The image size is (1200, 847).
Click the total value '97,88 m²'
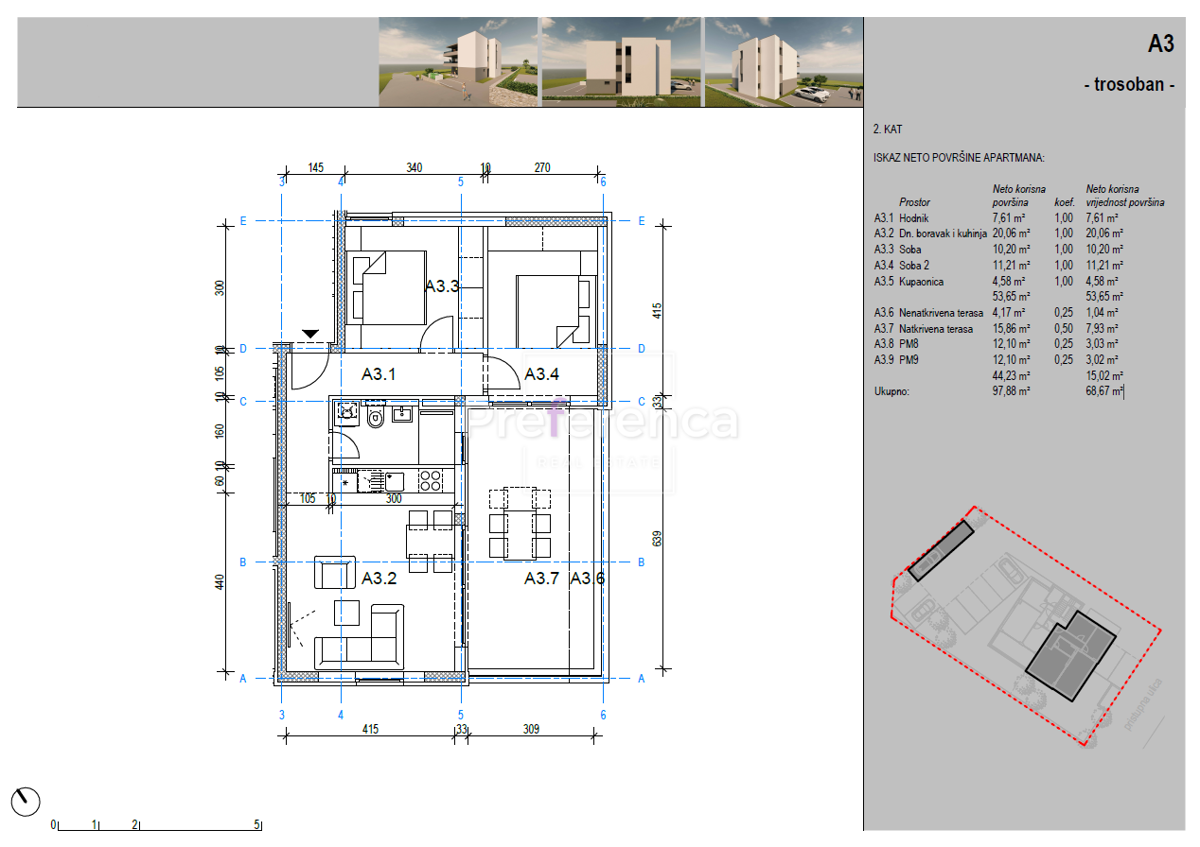1012,393
